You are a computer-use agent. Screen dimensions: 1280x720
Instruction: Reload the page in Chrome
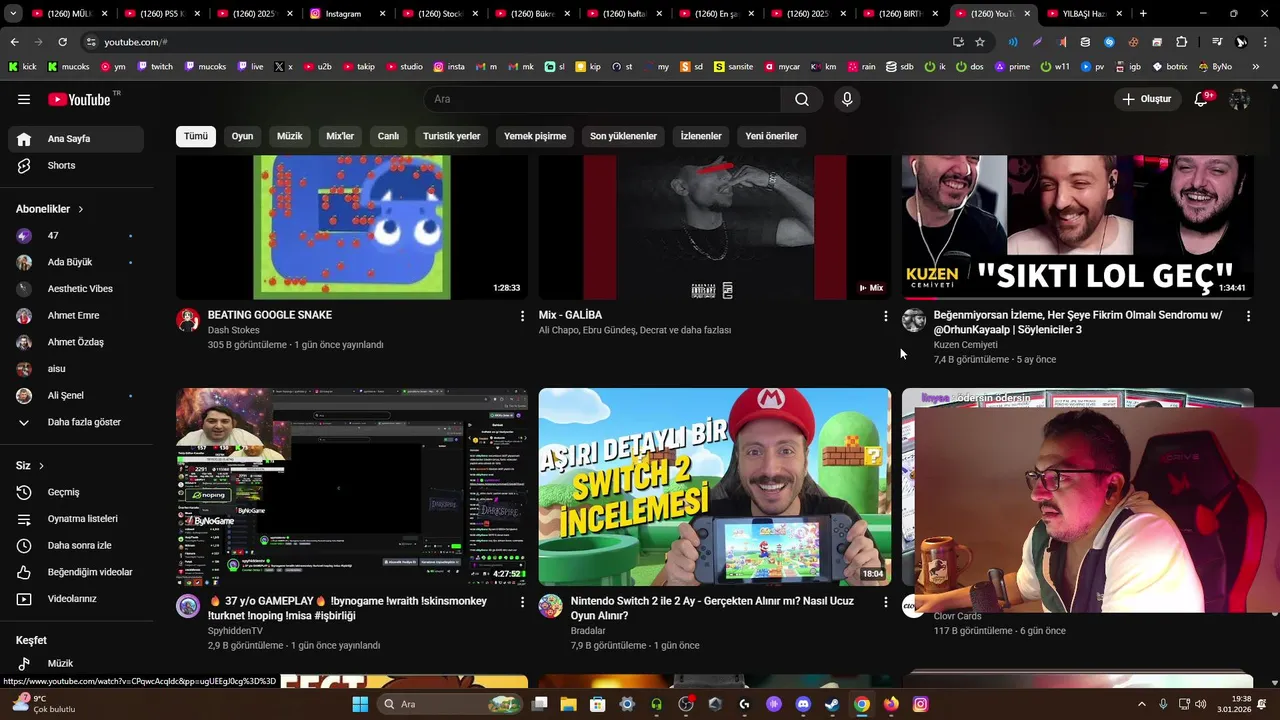click(62, 42)
